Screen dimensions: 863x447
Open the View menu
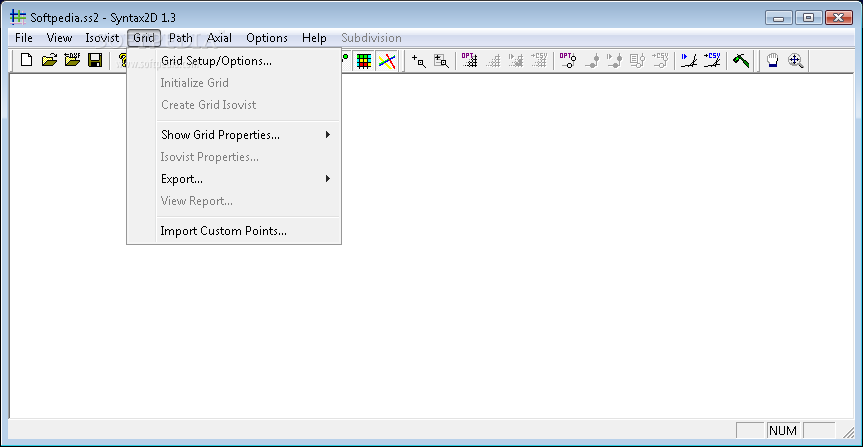pyautogui.click(x=59, y=38)
